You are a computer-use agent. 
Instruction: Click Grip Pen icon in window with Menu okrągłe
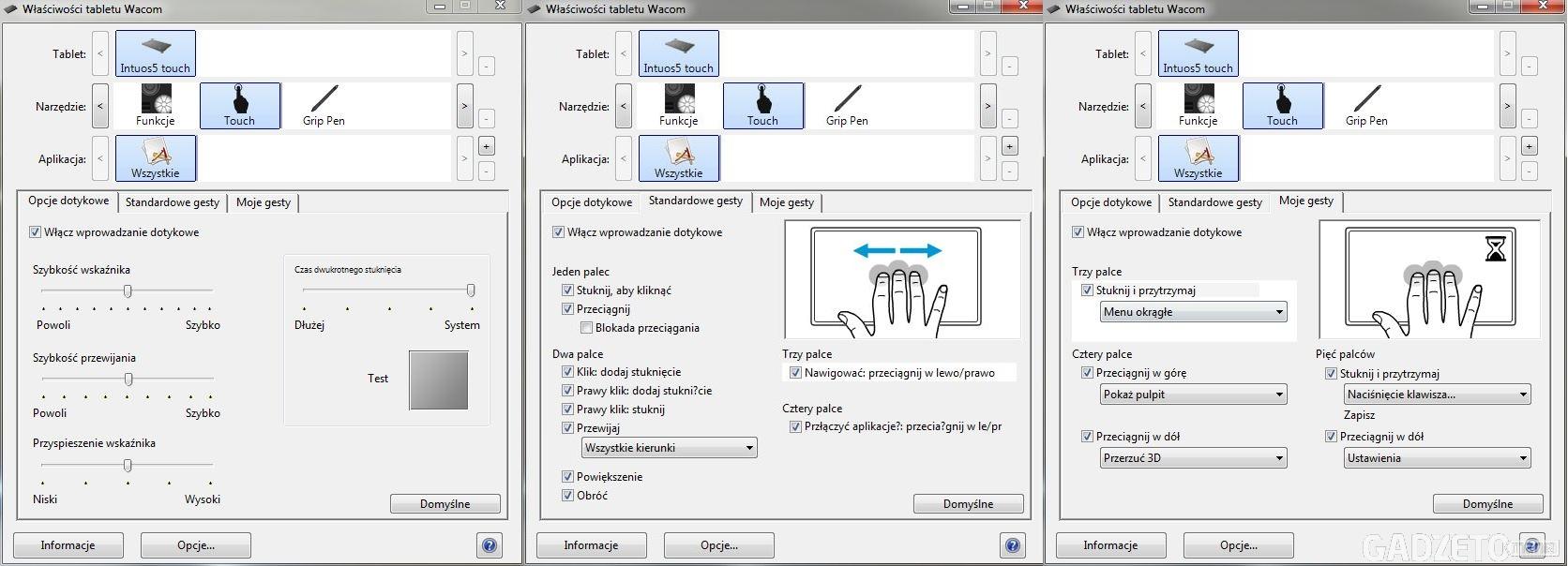[x=1366, y=106]
